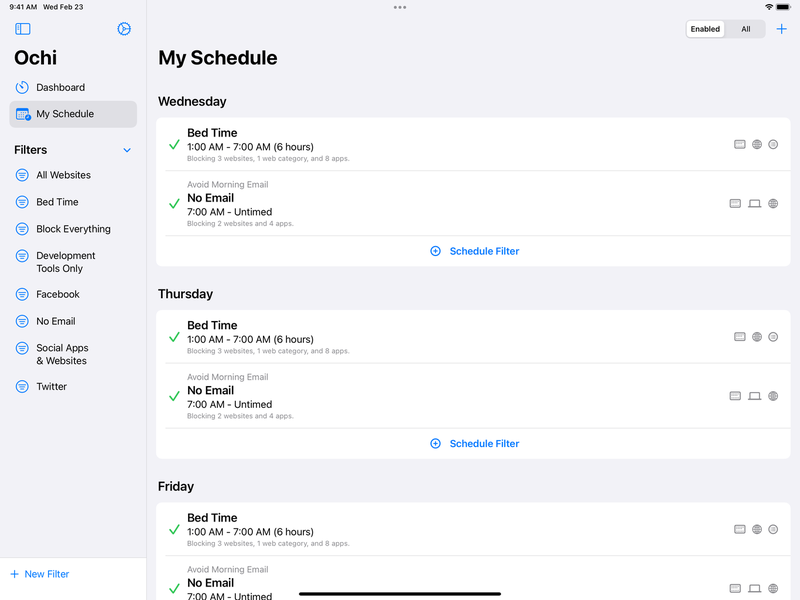Toggle Friday Bed Time green checkmark
This screenshot has height=600, width=800.
(x=174, y=530)
